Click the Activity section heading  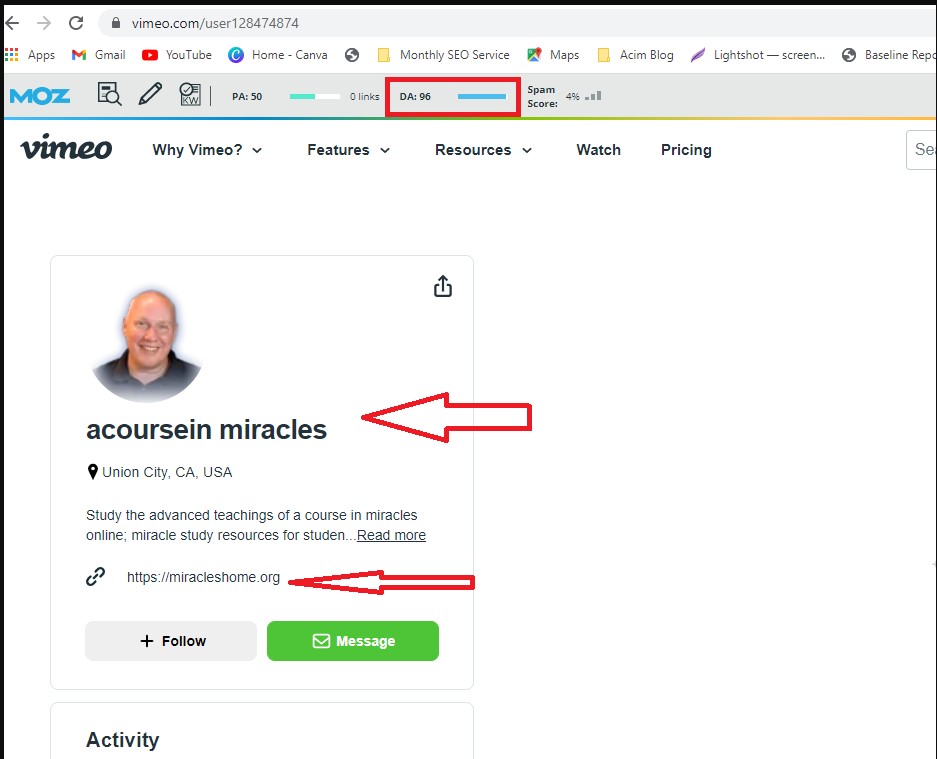(123, 740)
